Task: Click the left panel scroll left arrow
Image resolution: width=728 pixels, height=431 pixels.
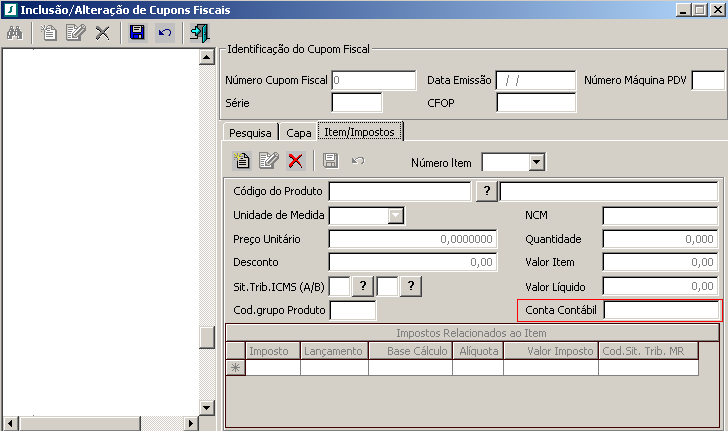Action: click(10, 424)
